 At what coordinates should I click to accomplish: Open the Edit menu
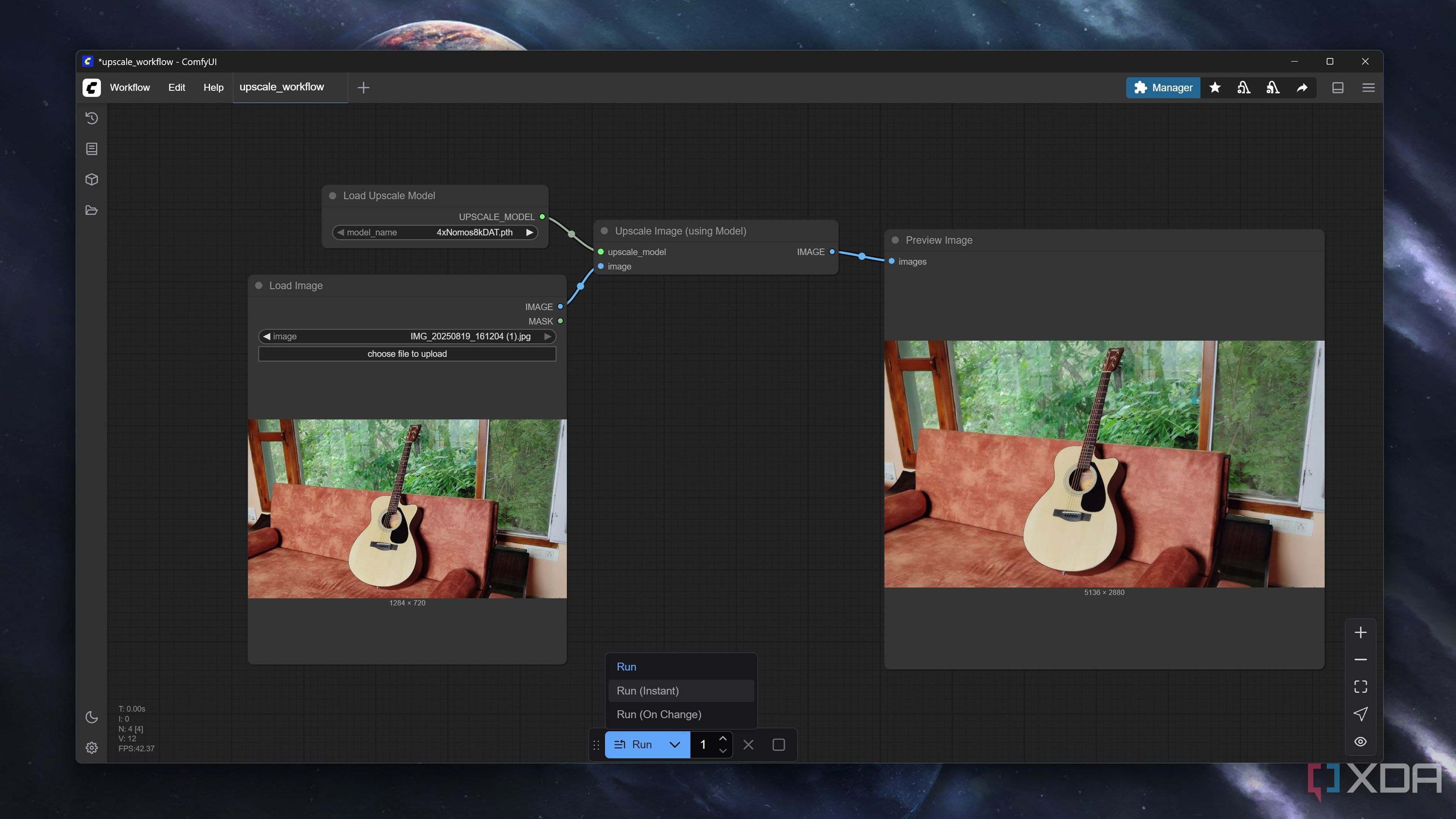pos(176,88)
